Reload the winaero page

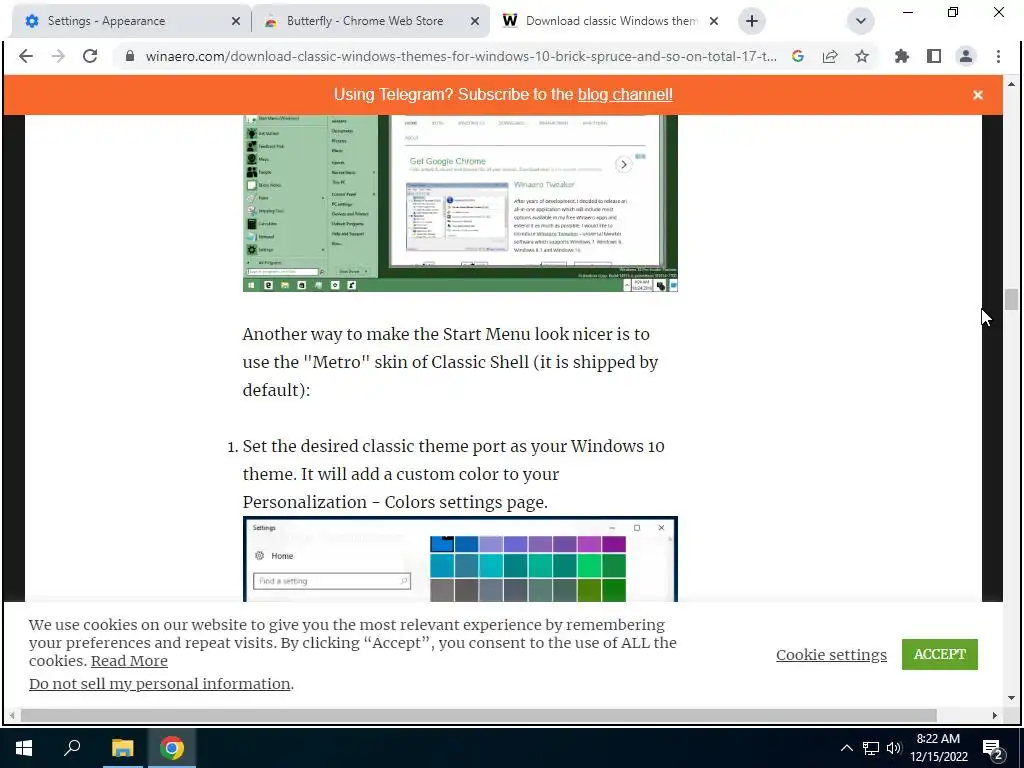[90, 56]
